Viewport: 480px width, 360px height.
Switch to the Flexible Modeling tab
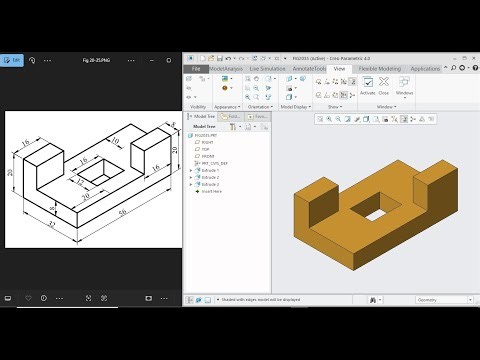pyautogui.click(x=380, y=69)
